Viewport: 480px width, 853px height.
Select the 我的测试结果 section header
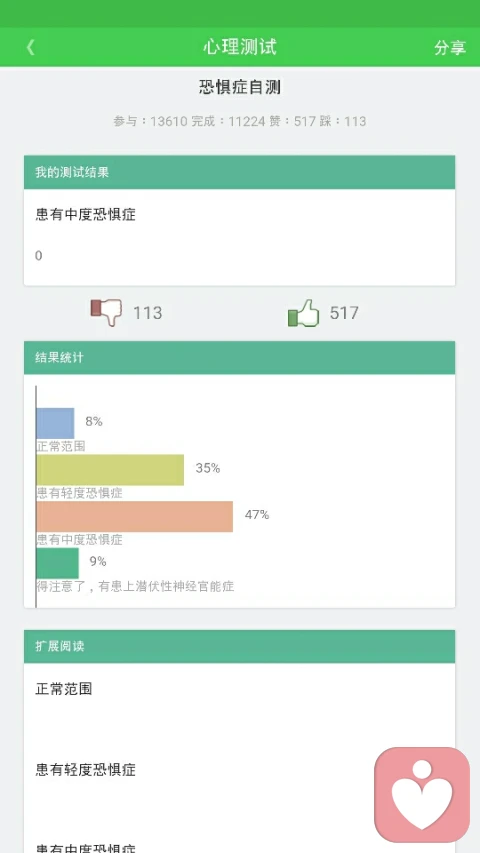pos(239,172)
